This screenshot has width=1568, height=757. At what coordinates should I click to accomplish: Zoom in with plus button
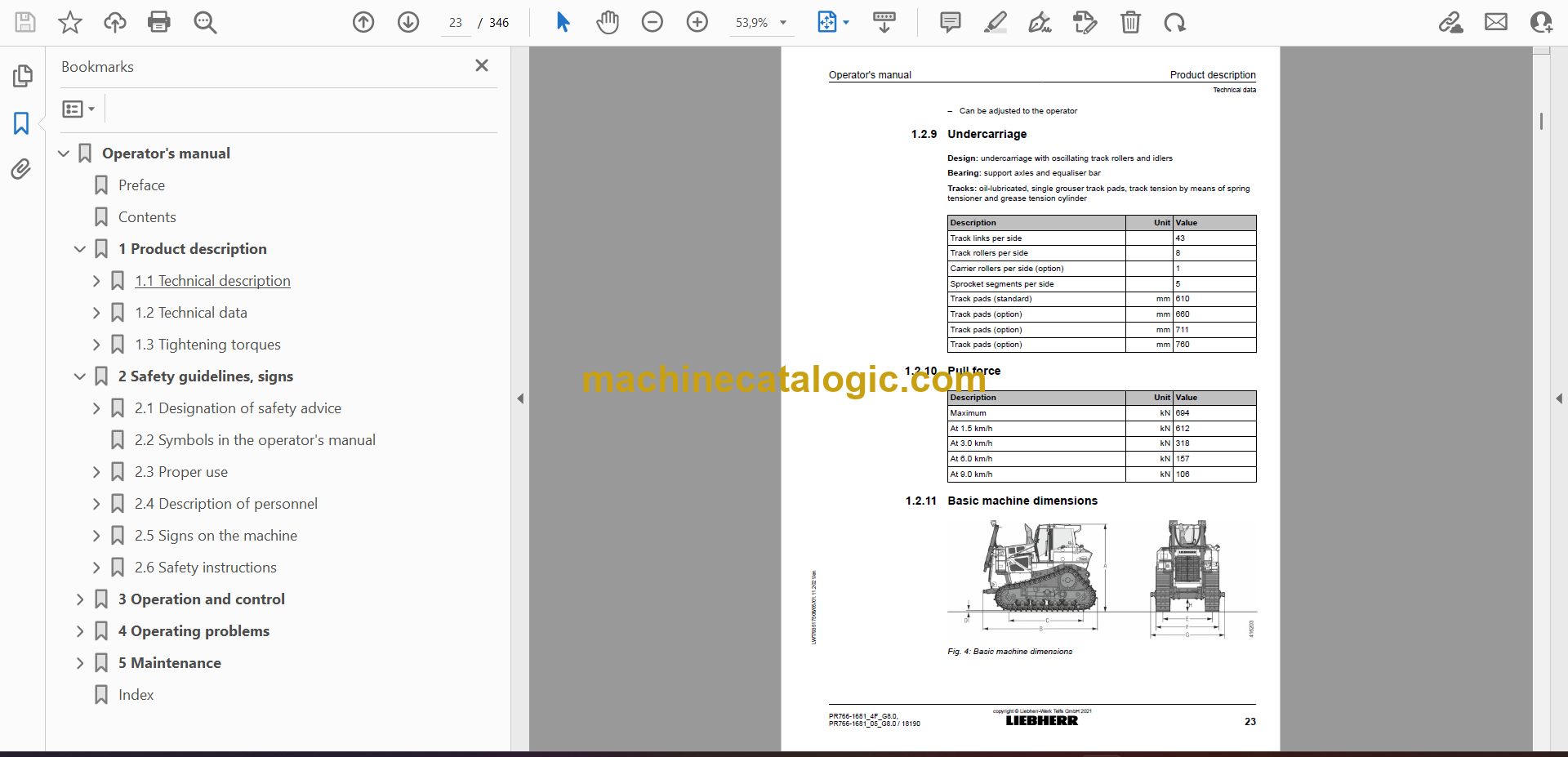pos(697,22)
